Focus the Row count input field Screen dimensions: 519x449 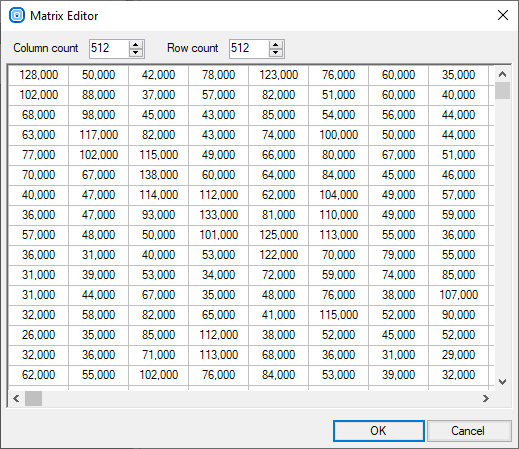click(249, 49)
